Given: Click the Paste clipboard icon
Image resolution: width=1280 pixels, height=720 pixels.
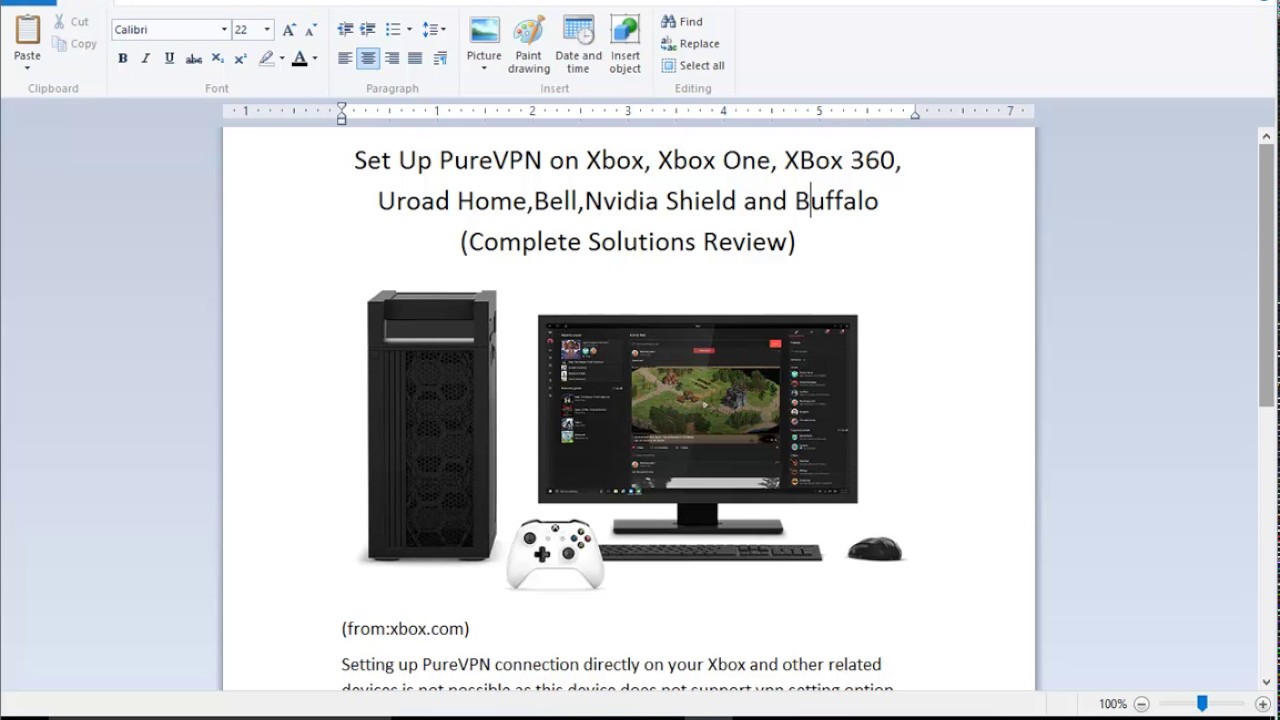Looking at the screenshot, I should (27, 29).
